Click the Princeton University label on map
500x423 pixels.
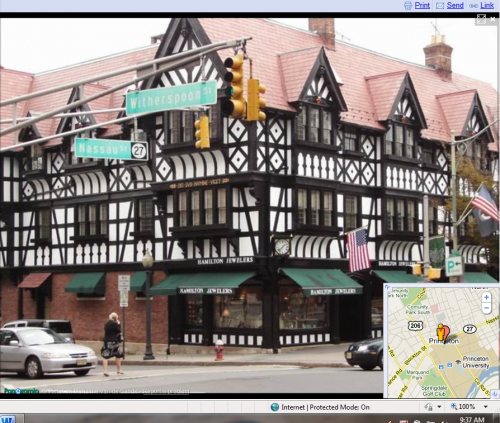click(x=476, y=362)
